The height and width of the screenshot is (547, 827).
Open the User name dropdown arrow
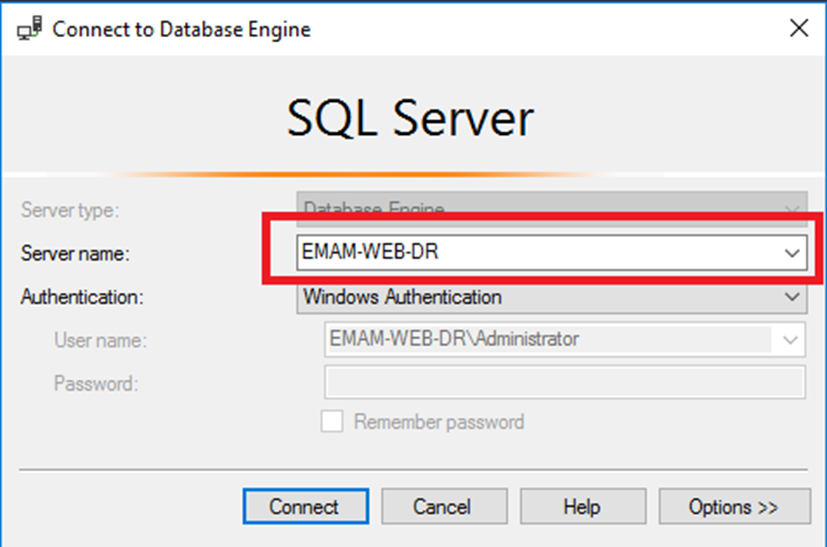[790, 340]
